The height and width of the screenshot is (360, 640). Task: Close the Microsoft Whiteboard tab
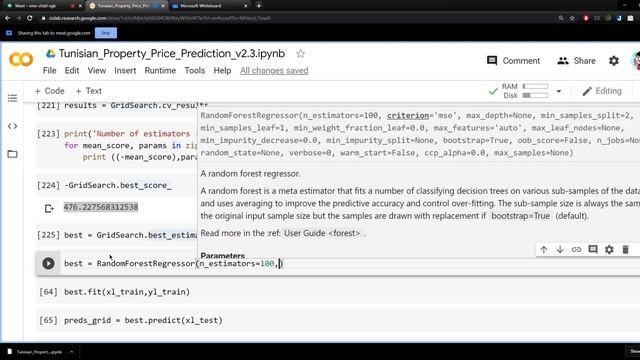pyautogui.click(x=245, y=6)
